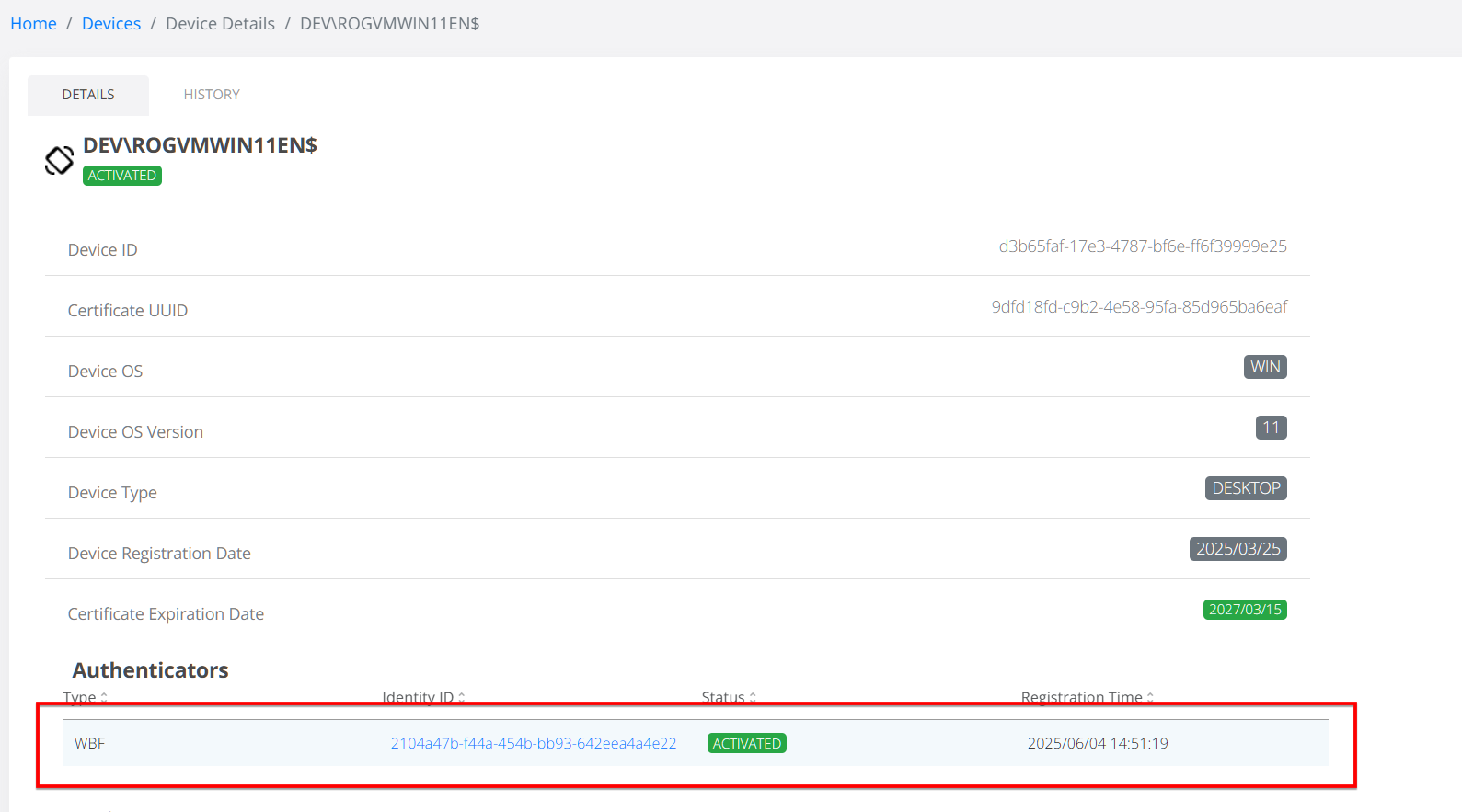Select the WBF authenticator type cell
Viewport: 1462px width, 812px height.
coord(89,743)
